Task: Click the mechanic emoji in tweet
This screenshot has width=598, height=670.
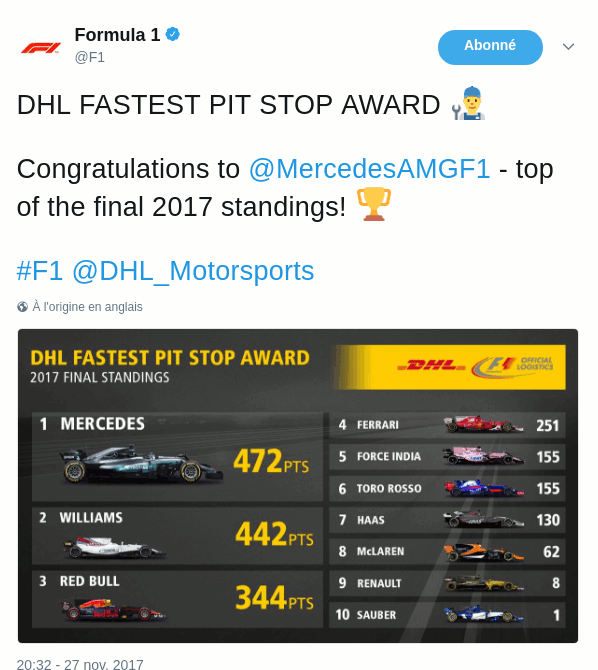Action: [x=468, y=103]
